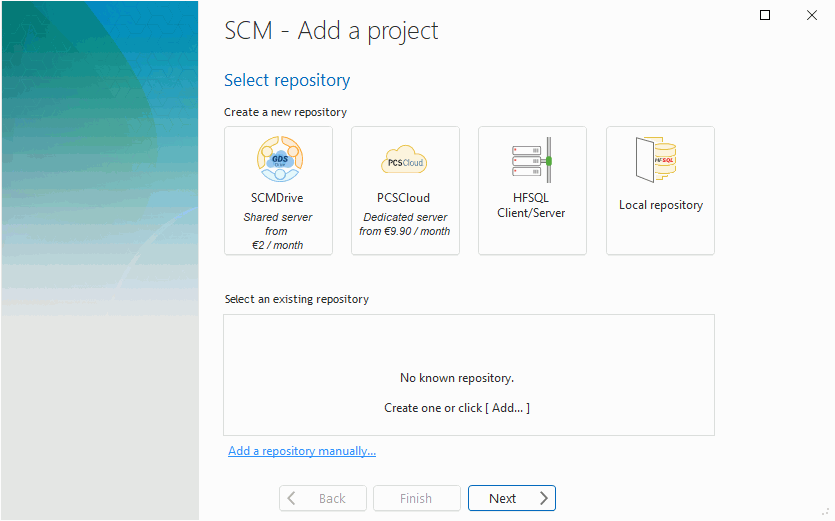Click the HFSQL Client/Server label
This screenshot has width=835, height=521.
point(531,205)
